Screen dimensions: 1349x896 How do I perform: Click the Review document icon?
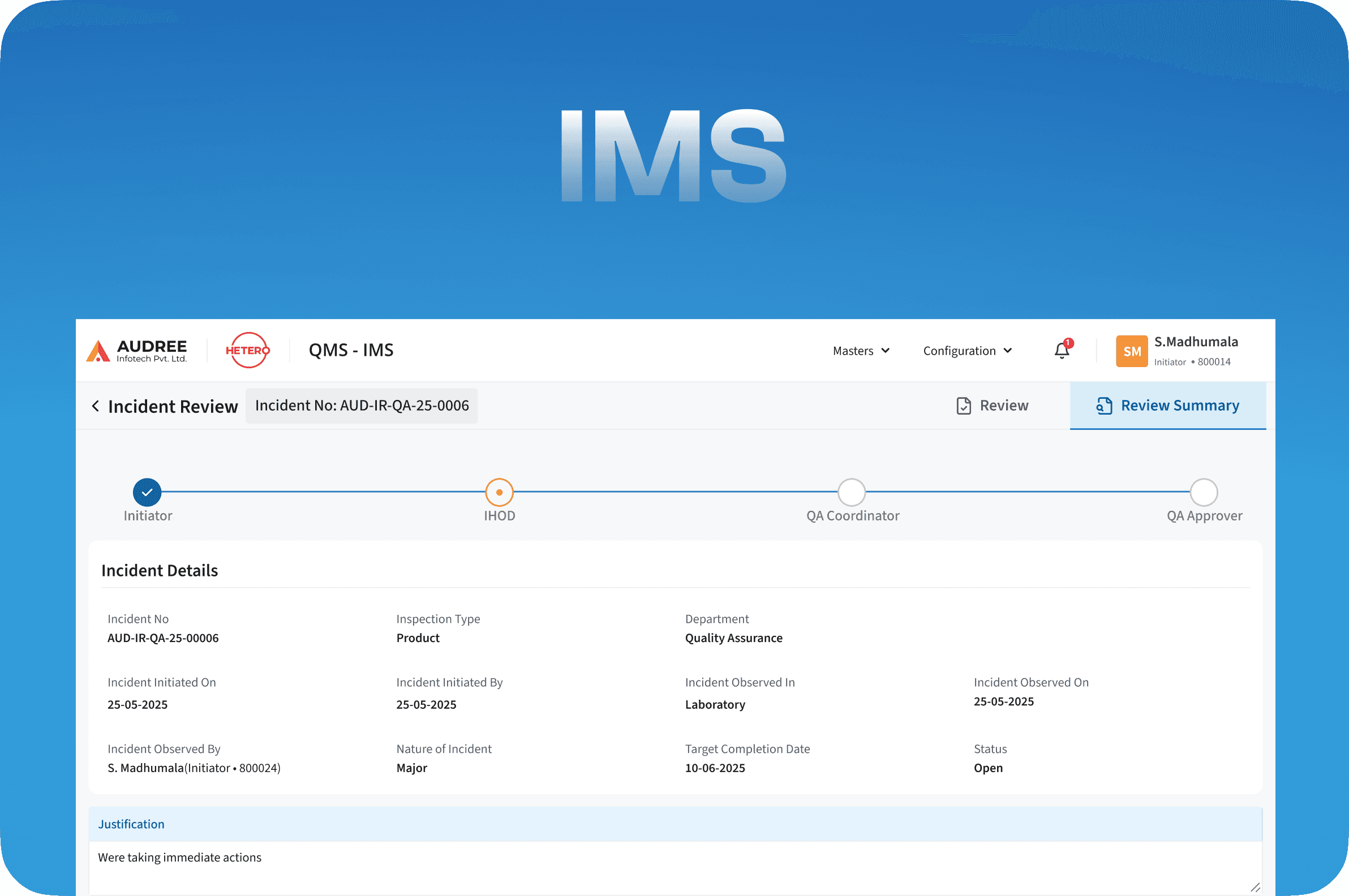click(964, 406)
